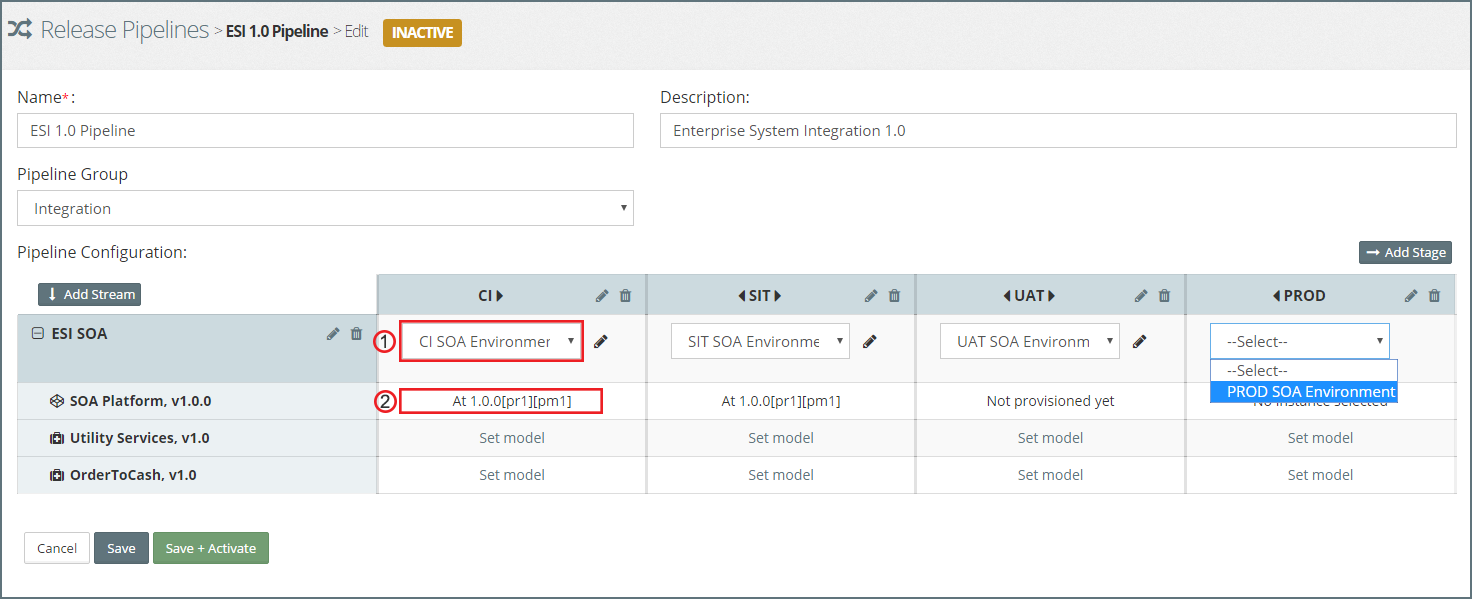Open the CI environment dropdown

(x=491, y=341)
